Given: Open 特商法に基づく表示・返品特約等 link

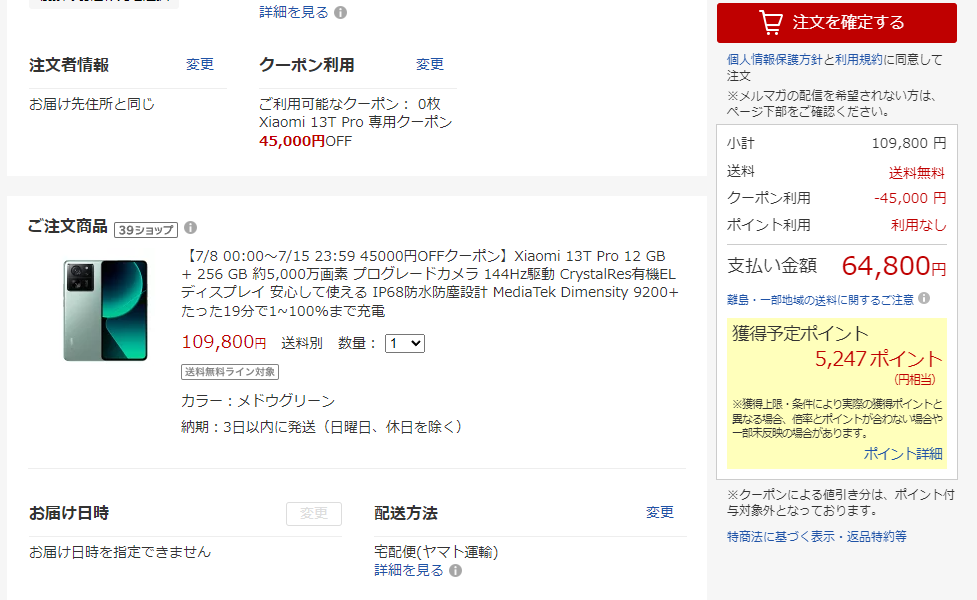Looking at the screenshot, I should point(816,536).
